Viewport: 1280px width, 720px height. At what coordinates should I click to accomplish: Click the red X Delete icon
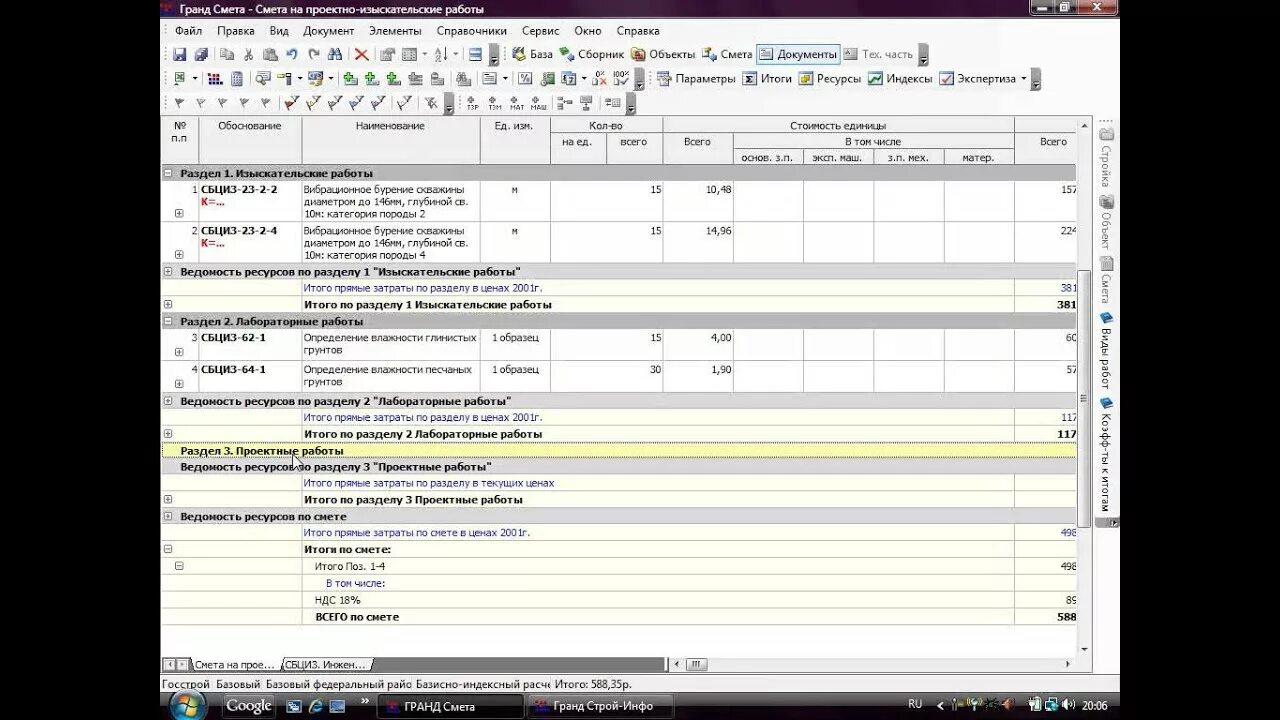tap(361, 55)
